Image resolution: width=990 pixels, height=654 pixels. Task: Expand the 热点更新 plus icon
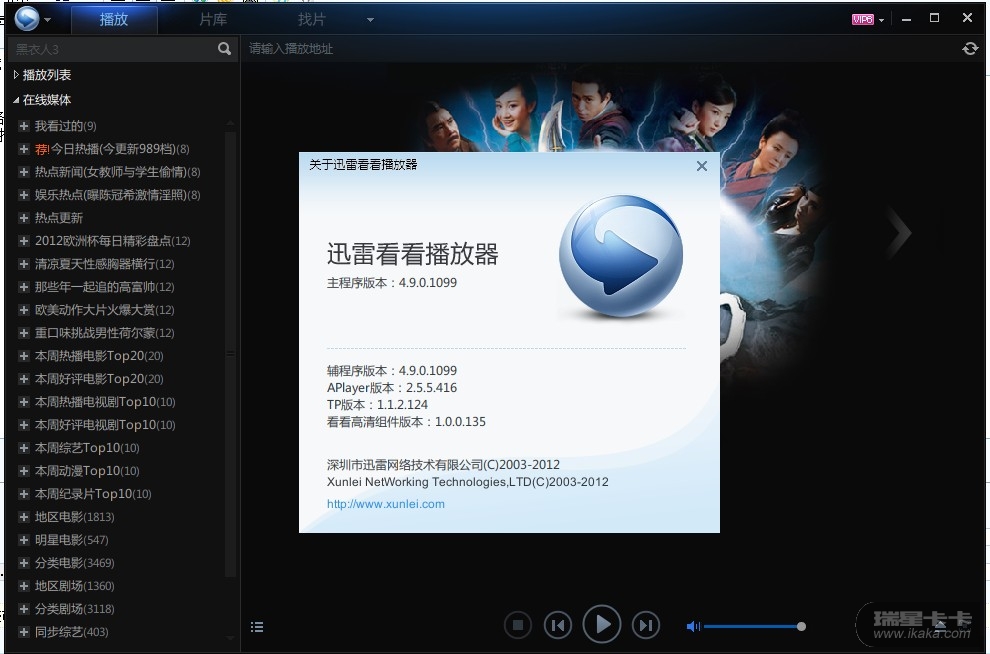pyautogui.click(x=24, y=218)
